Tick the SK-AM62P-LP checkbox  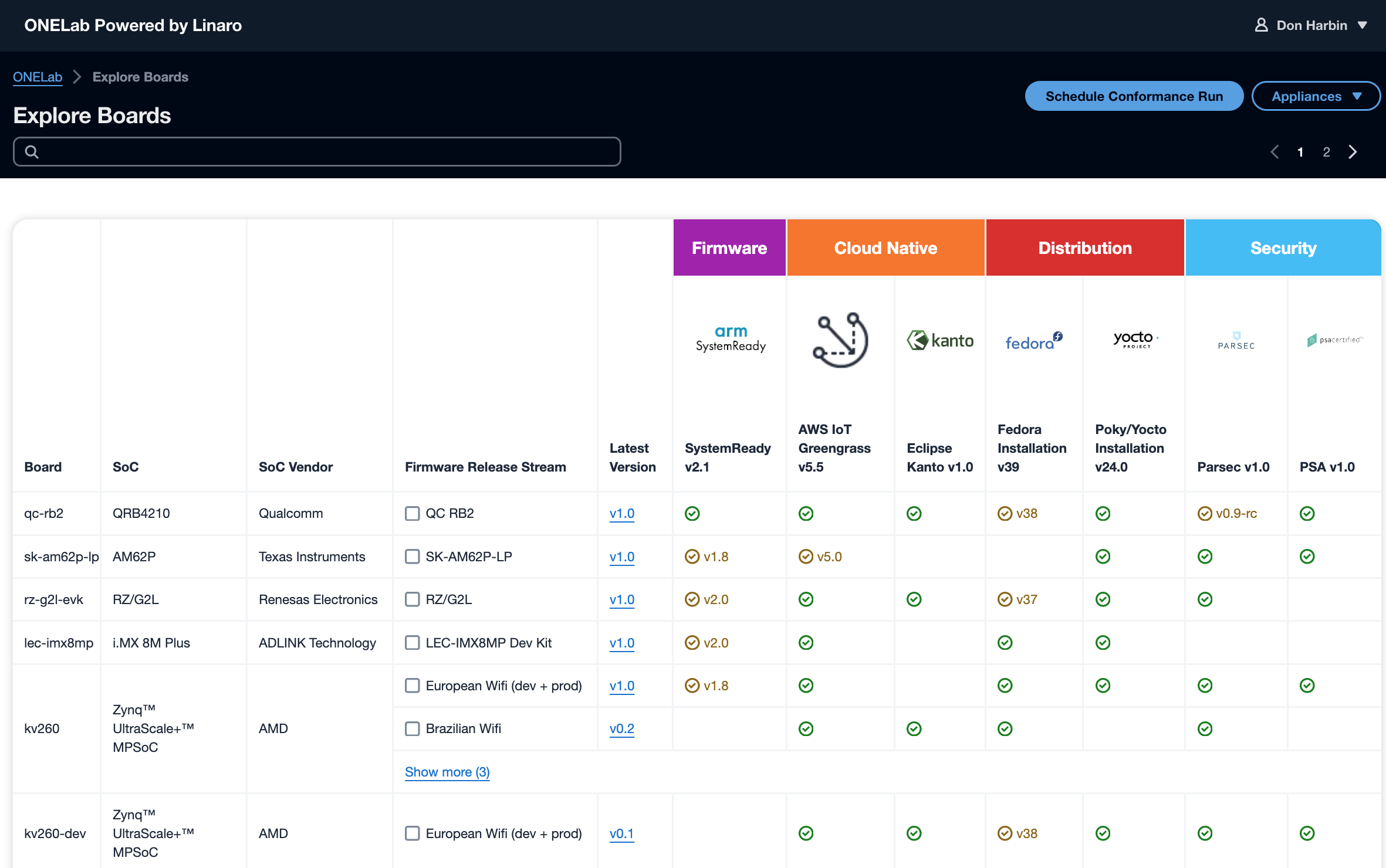[413, 557]
